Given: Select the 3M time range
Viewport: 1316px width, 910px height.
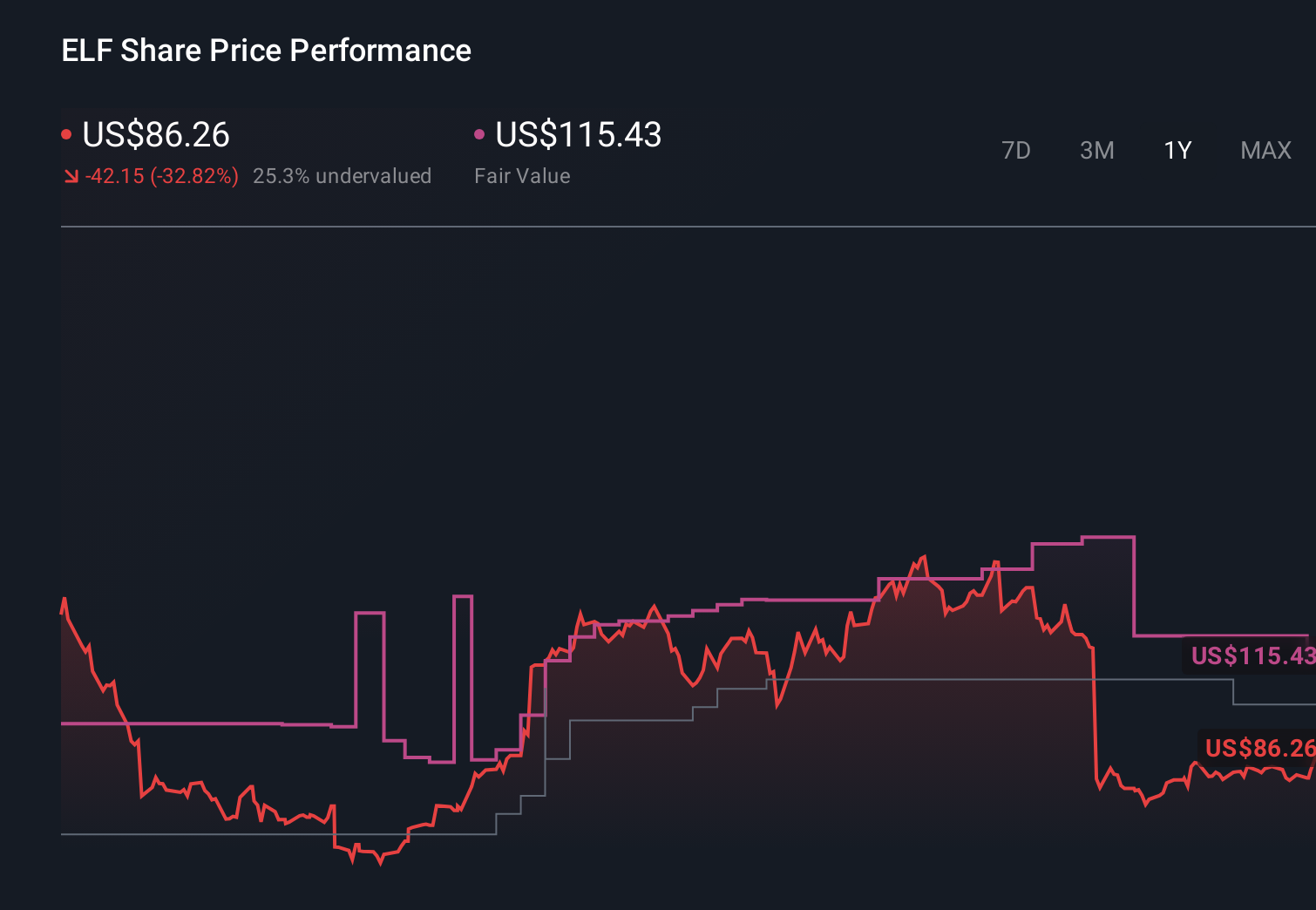Looking at the screenshot, I should [1096, 150].
